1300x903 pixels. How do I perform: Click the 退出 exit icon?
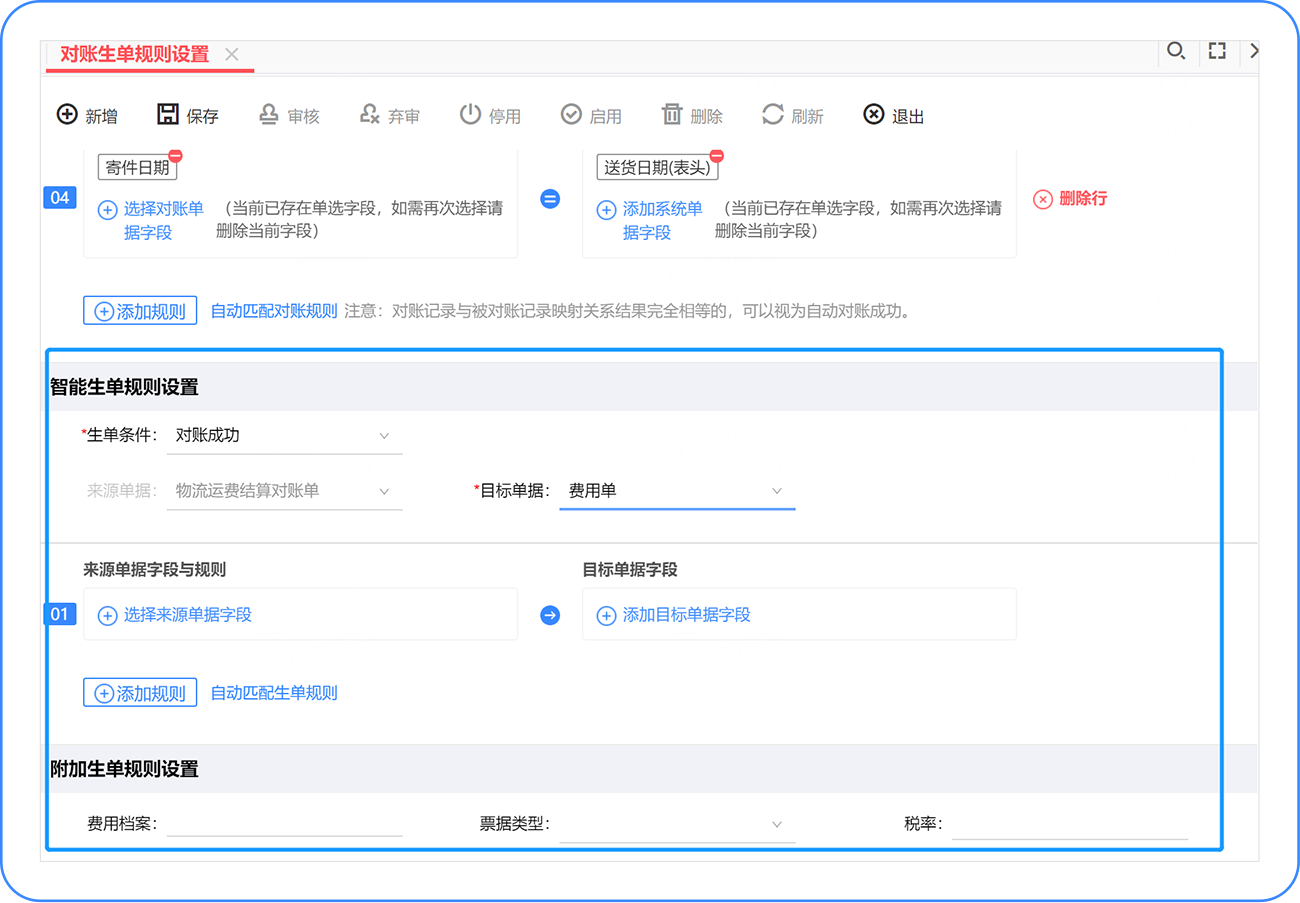[x=874, y=115]
